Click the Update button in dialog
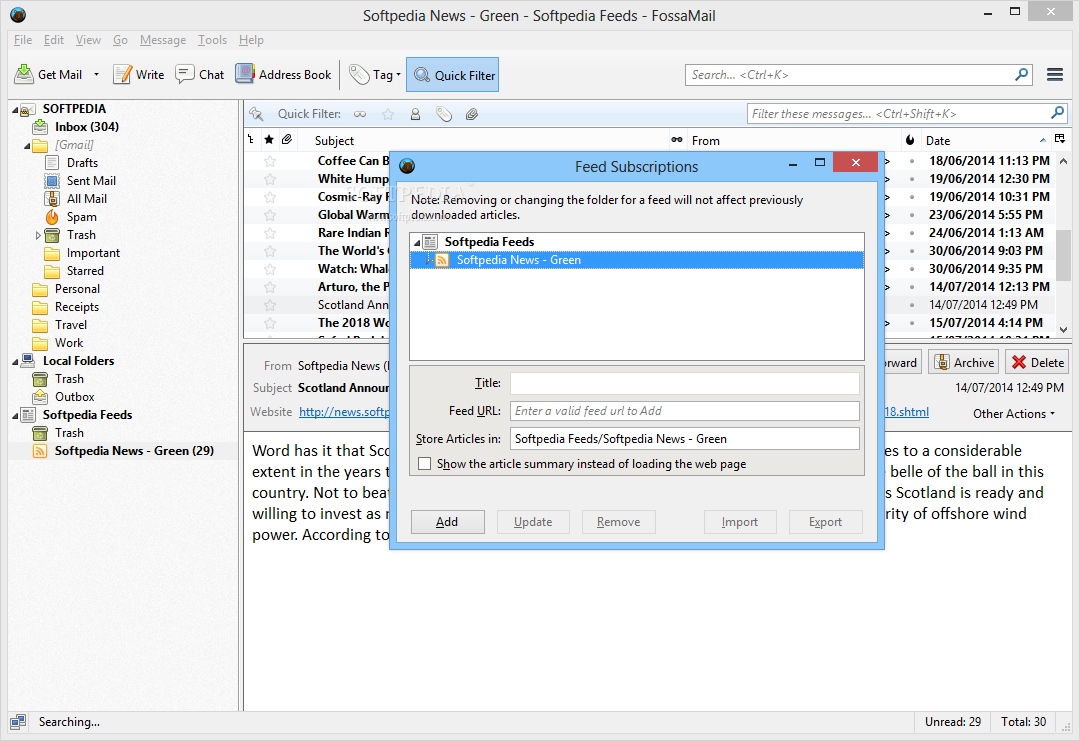 tap(533, 522)
